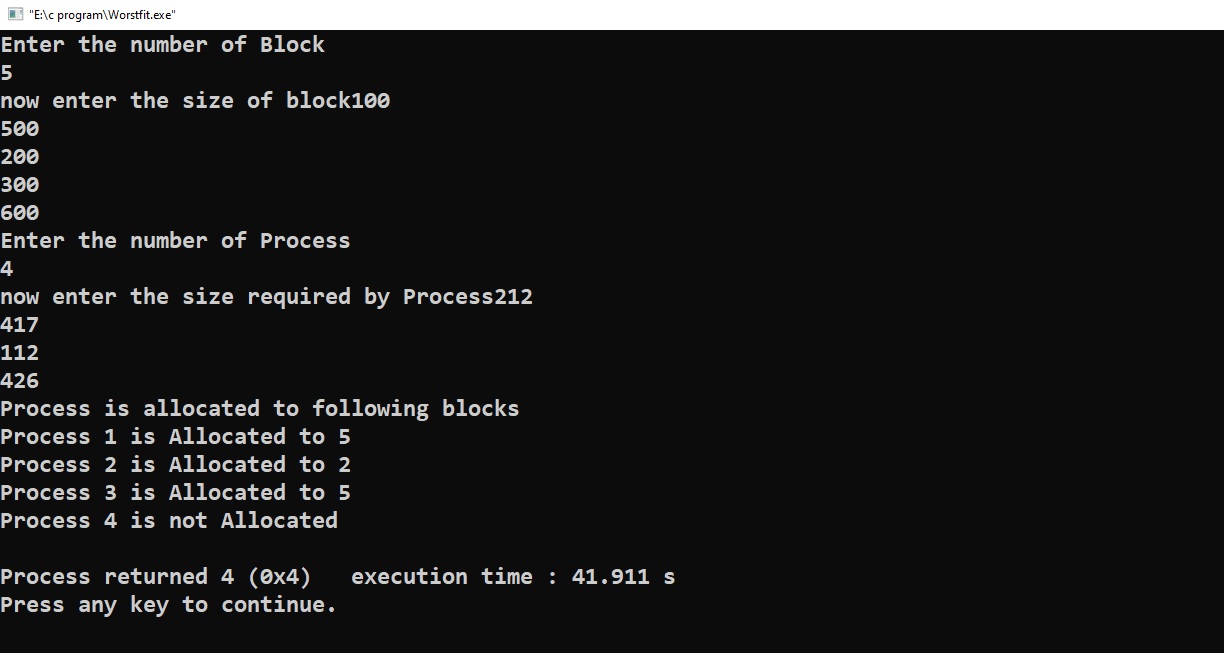1224x653 pixels.
Task: Click 'Enter the number of Process' line
Action: pyautogui.click(x=175, y=241)
